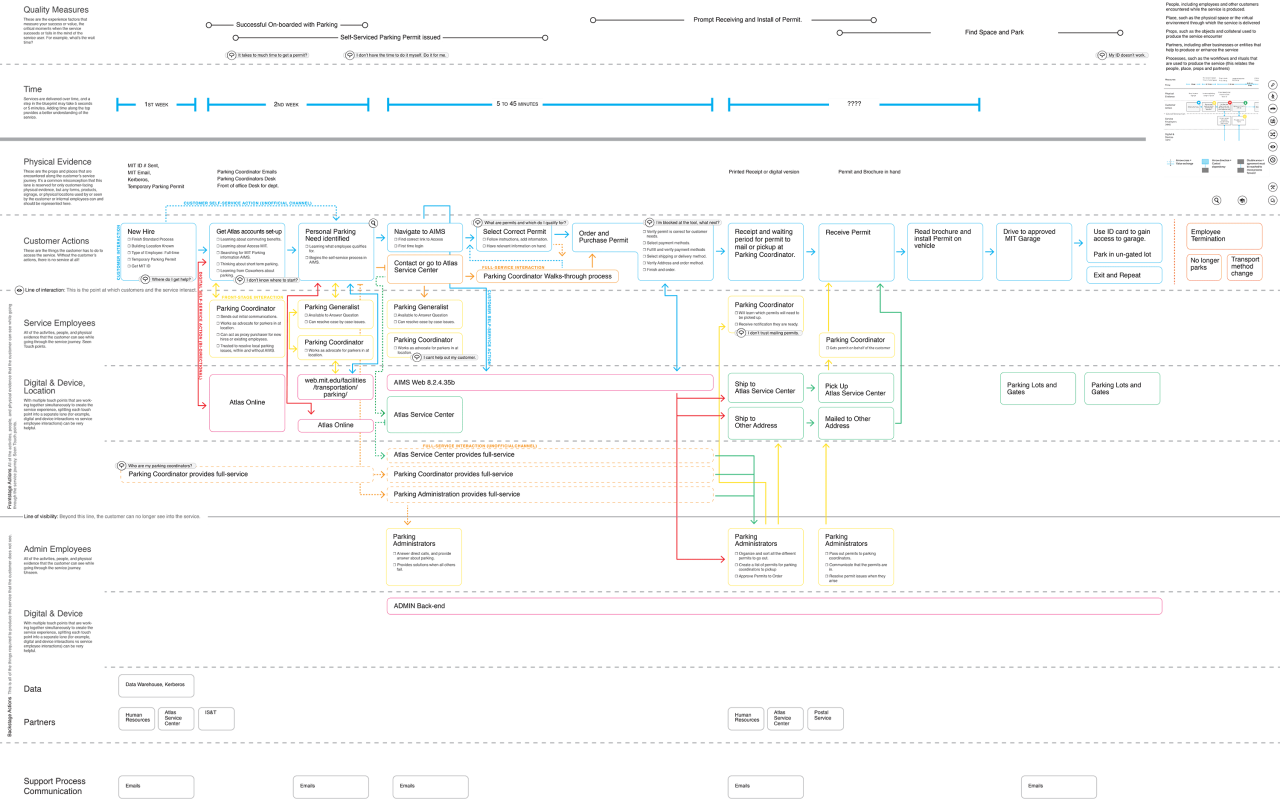Click the 'Postal Service' partner box
This screenshot has height=800, width=1280.
824,717
